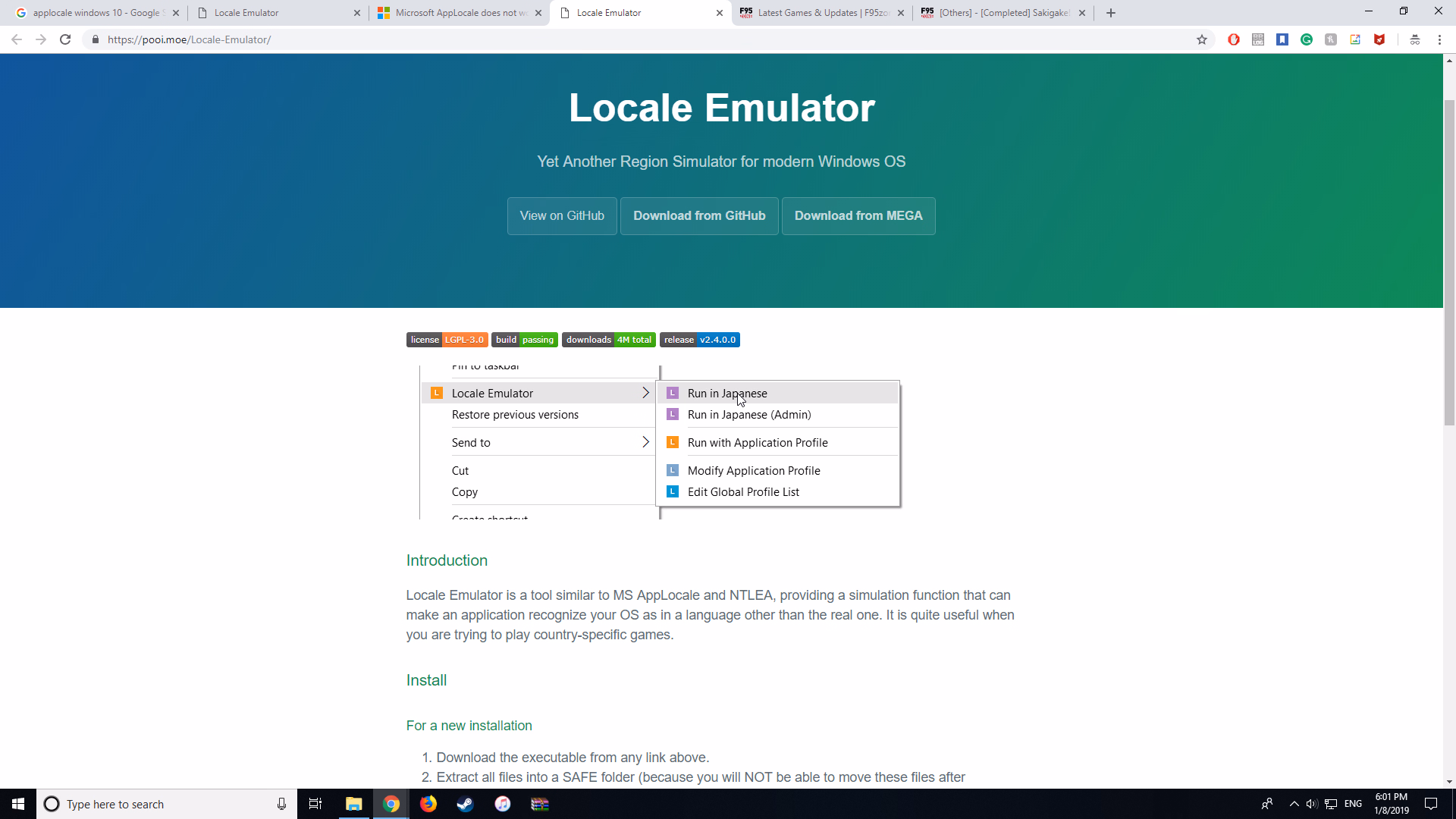The width and height of the screenshot is (1456, 819).
Task: Switch to the Latest Games & Updates tab
Action: [x=821, y=13]
